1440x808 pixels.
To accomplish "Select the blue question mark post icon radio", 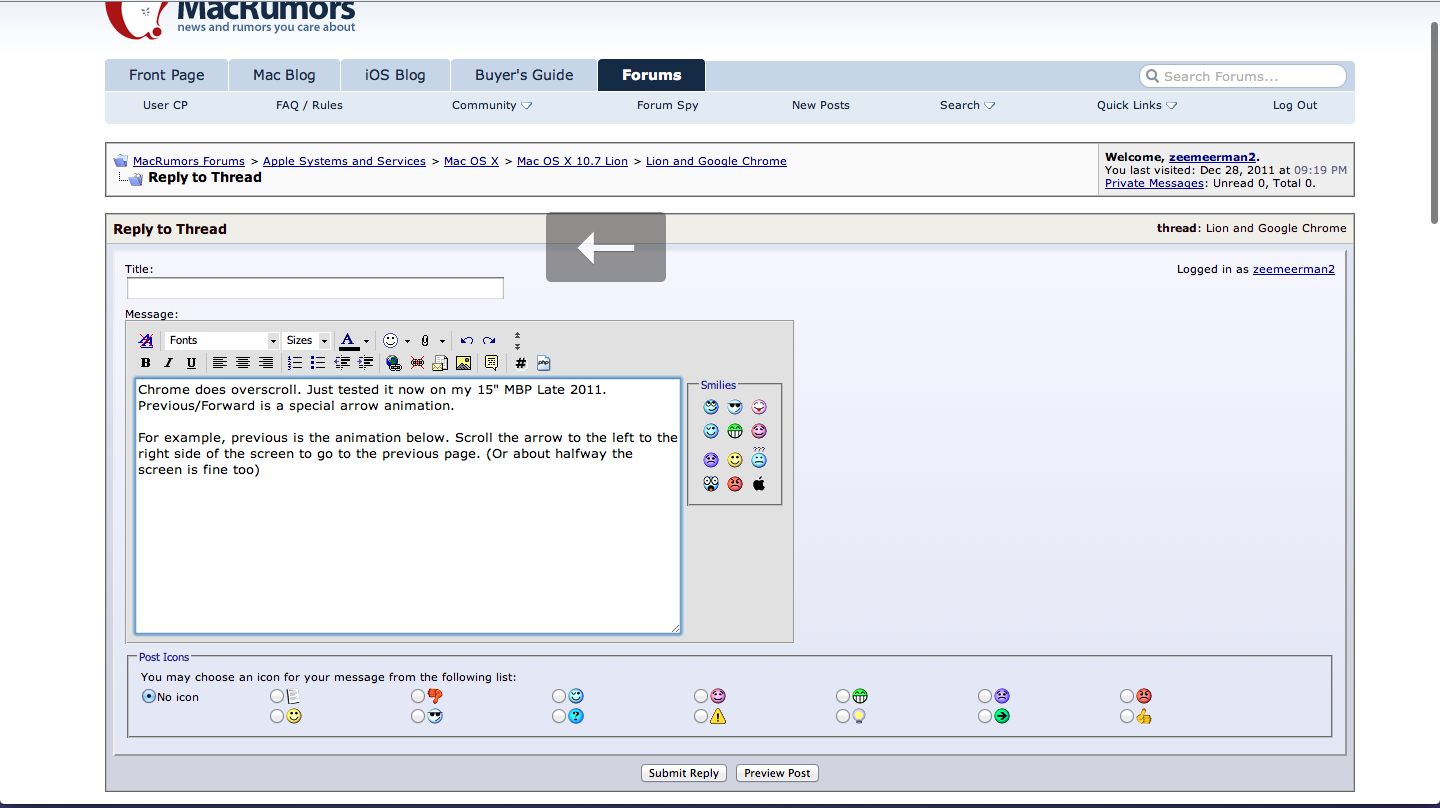I will coord(559,716).
